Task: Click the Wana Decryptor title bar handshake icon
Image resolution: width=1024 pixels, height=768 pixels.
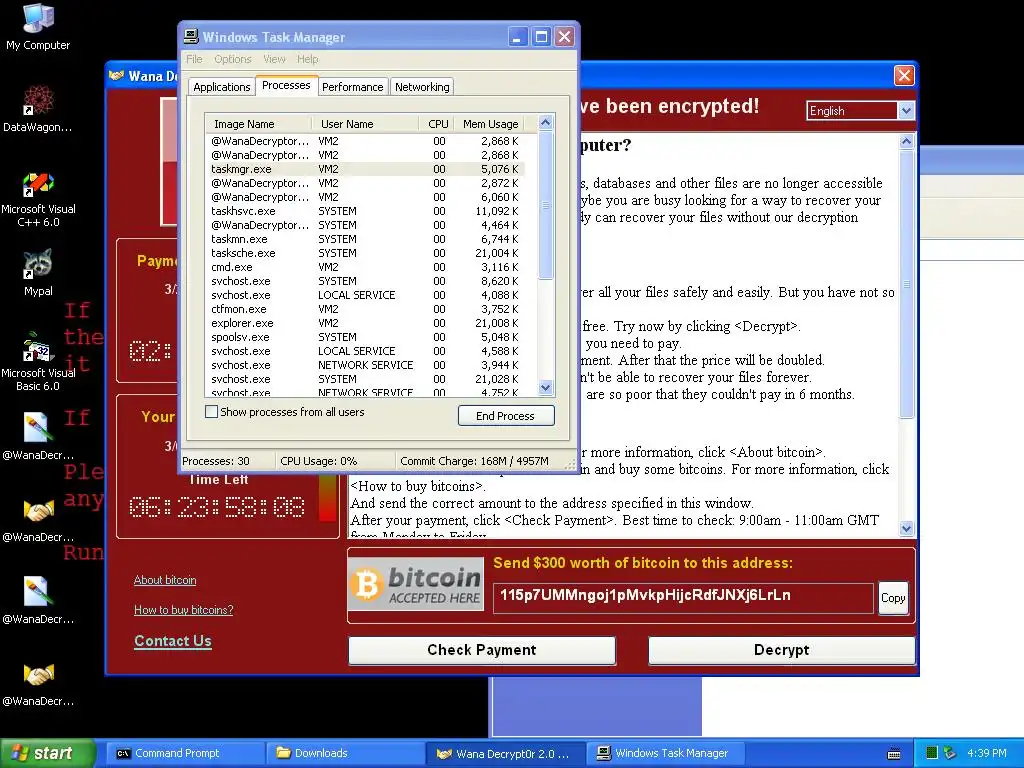Action: (116, 76)
